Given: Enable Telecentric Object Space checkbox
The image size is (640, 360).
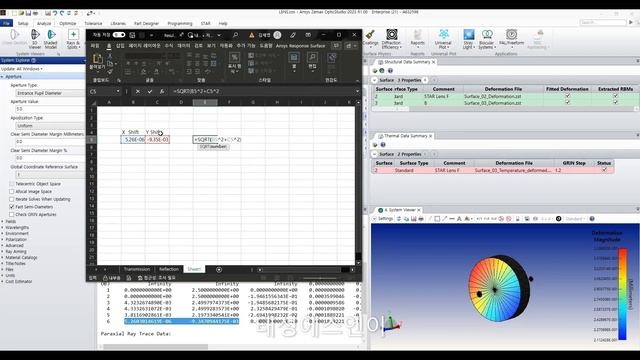Looking at the screenshot, I should click(x=12, y=184).
